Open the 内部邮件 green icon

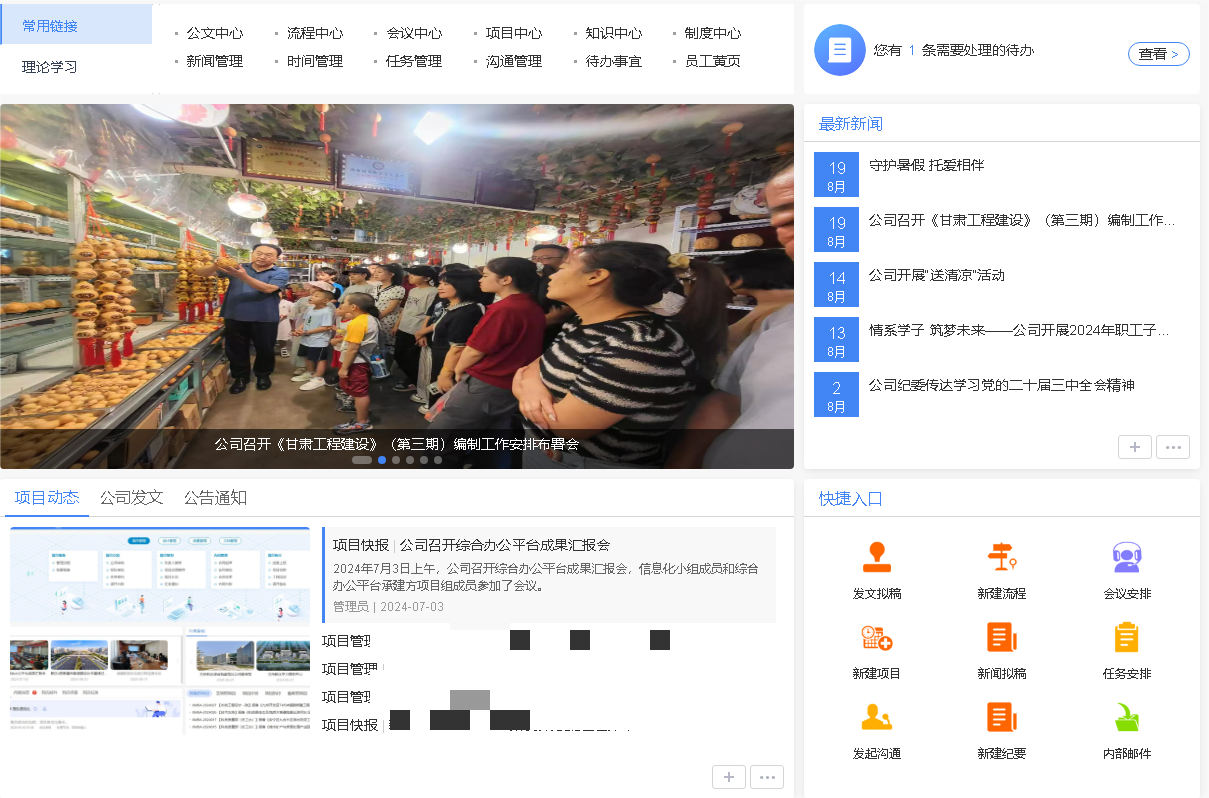tap(1127, 717)
